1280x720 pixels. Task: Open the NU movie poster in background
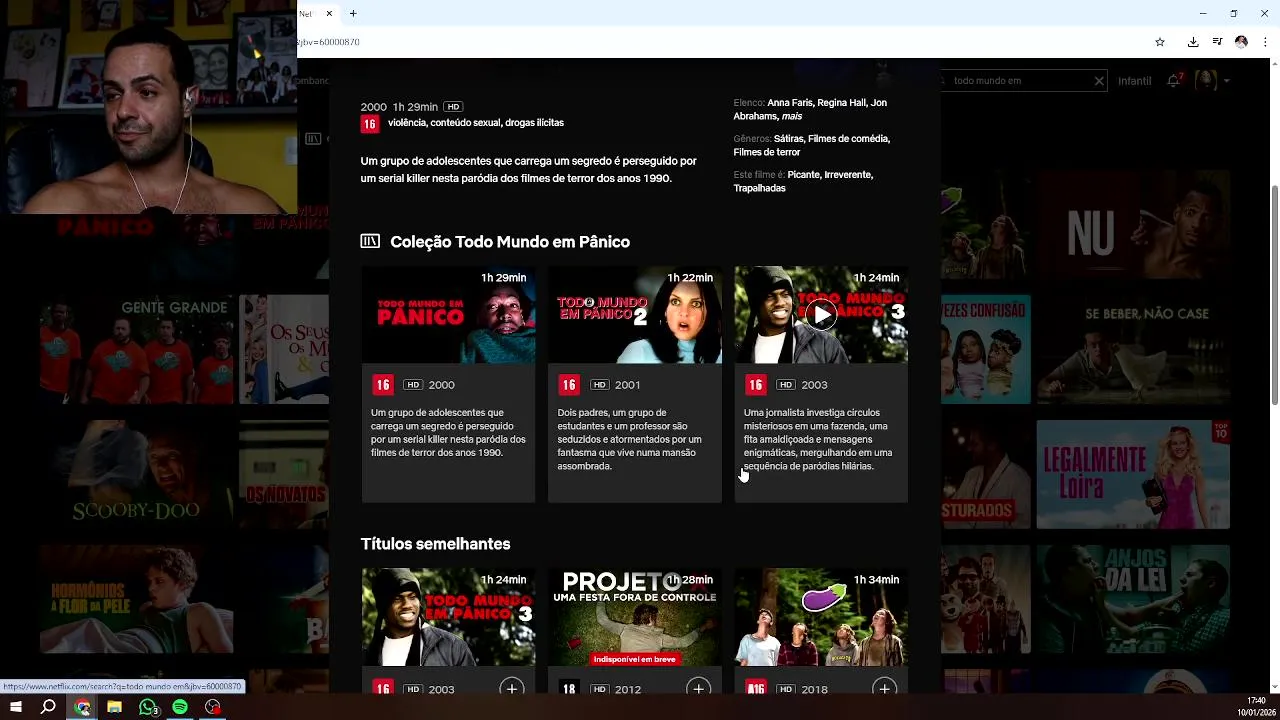click(1133, 225)
